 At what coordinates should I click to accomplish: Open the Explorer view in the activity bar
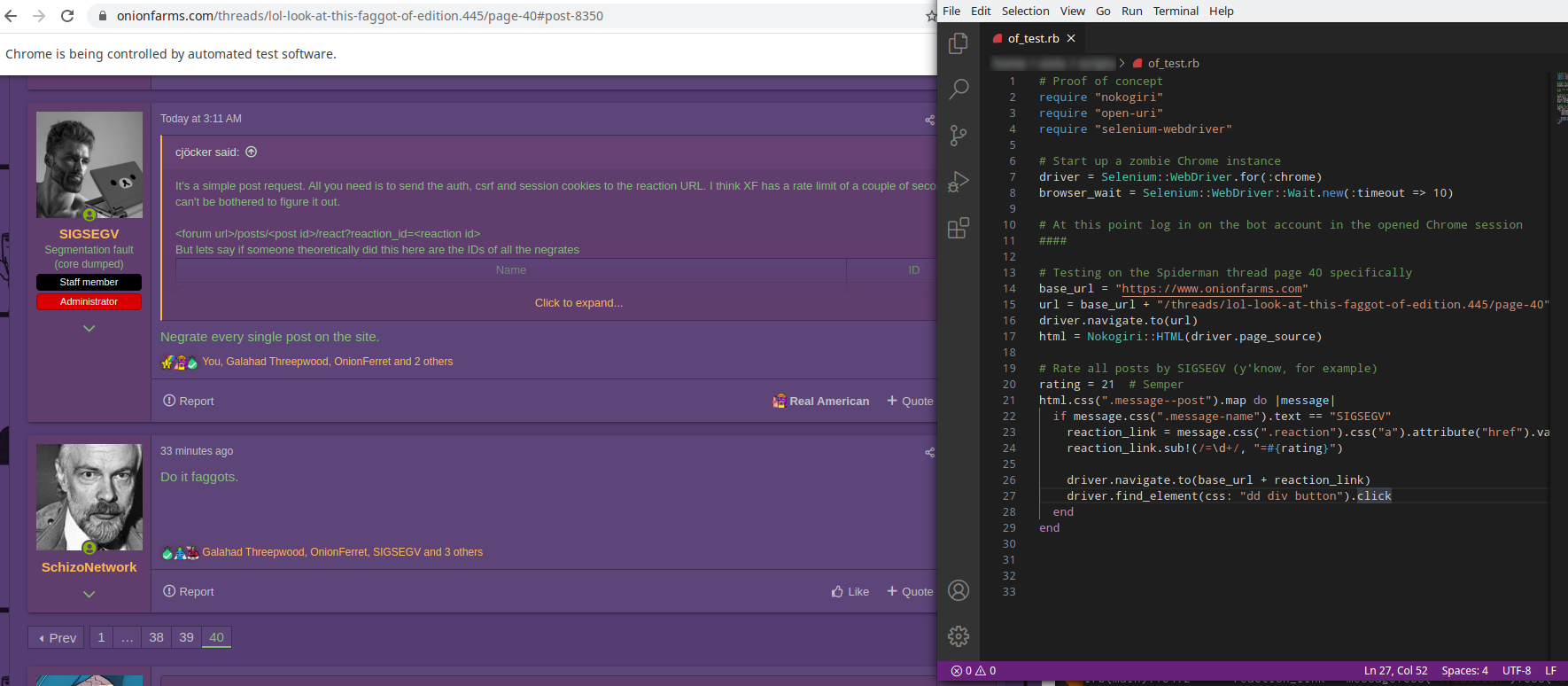click(x=959, y=43)
